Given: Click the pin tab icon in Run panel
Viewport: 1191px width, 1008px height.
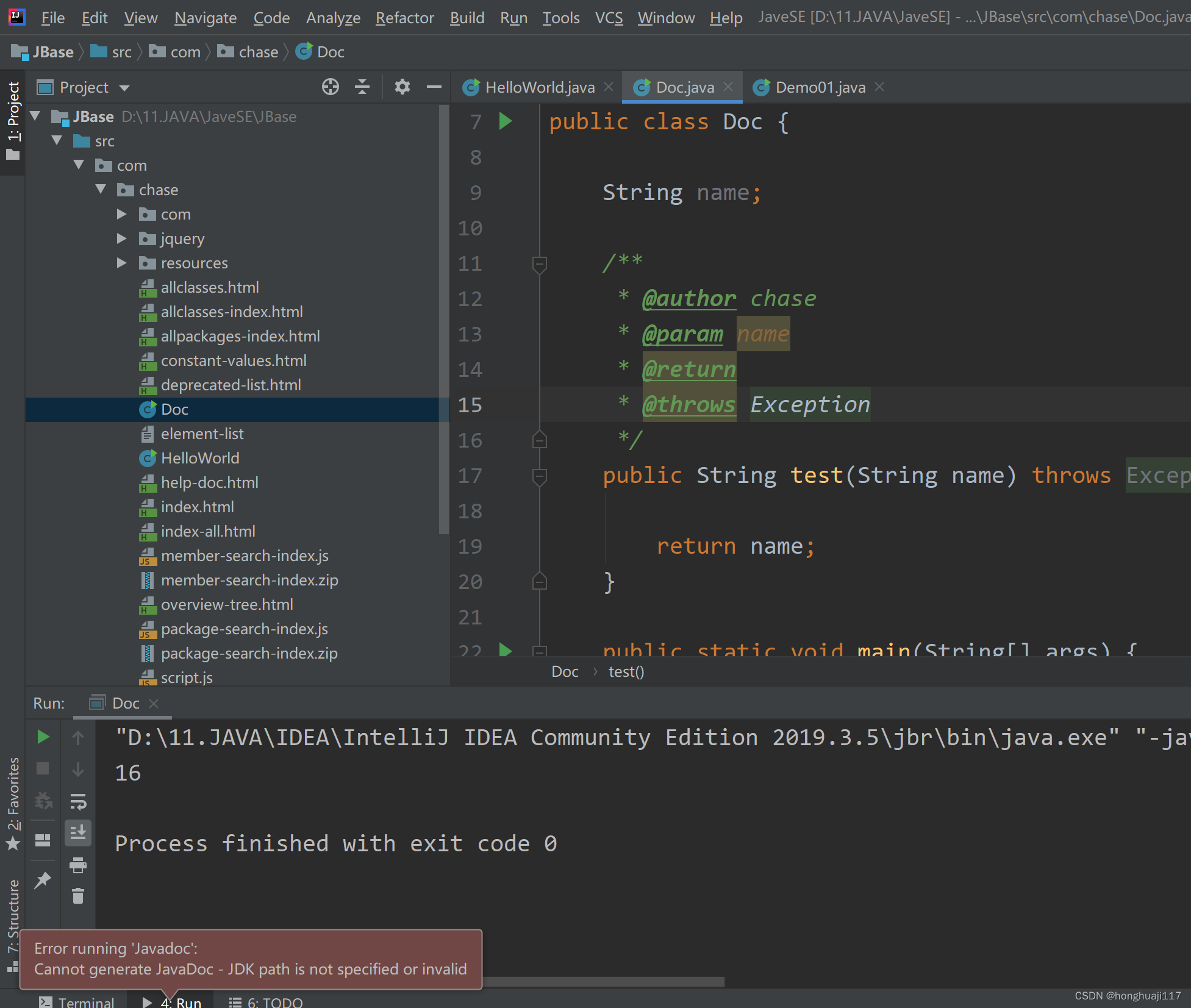Looking at the screenshot, I should [43, 880].
